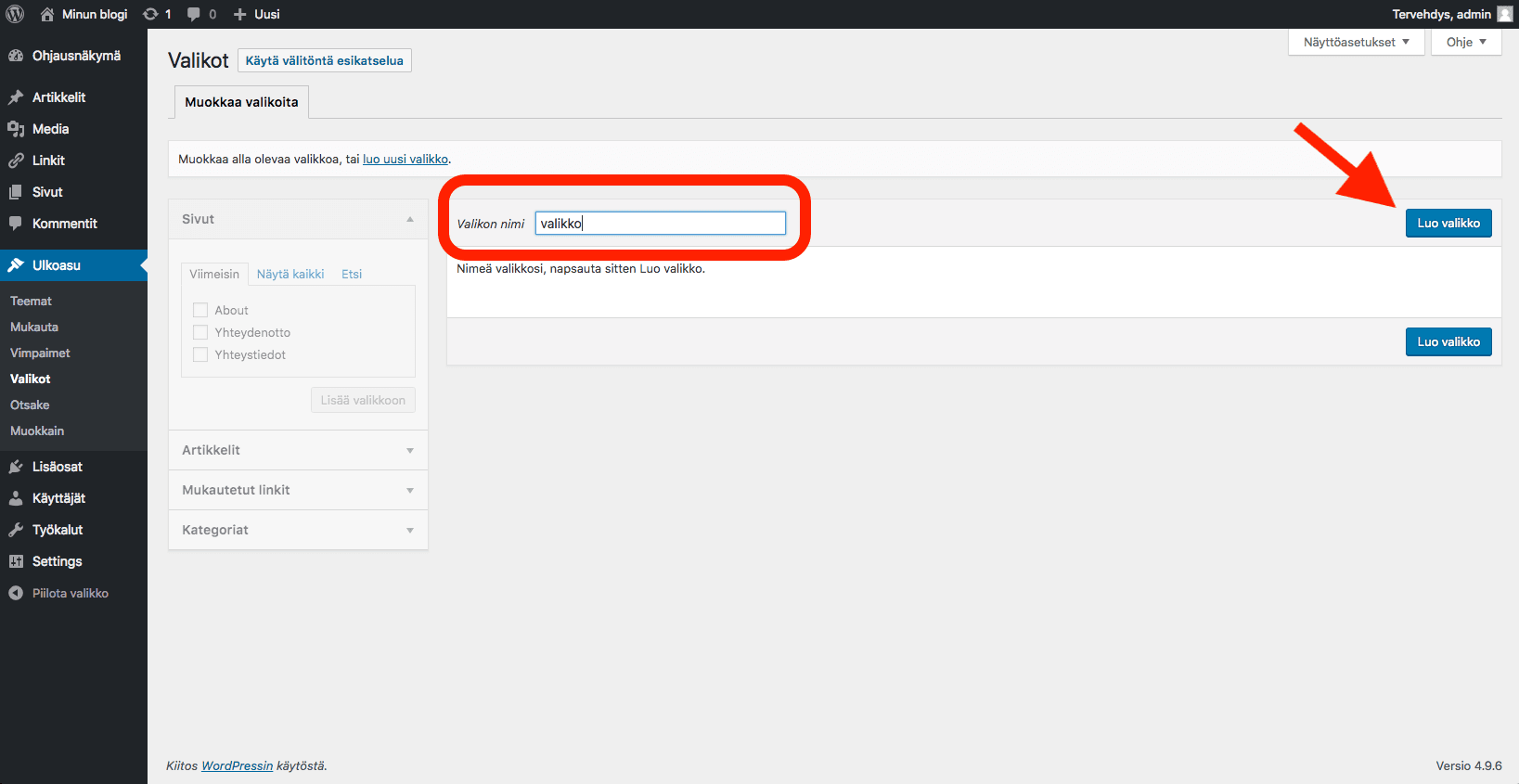Click the Sivut pages icon
Viewport: 1519px width, 784px height.
(16, 192)
